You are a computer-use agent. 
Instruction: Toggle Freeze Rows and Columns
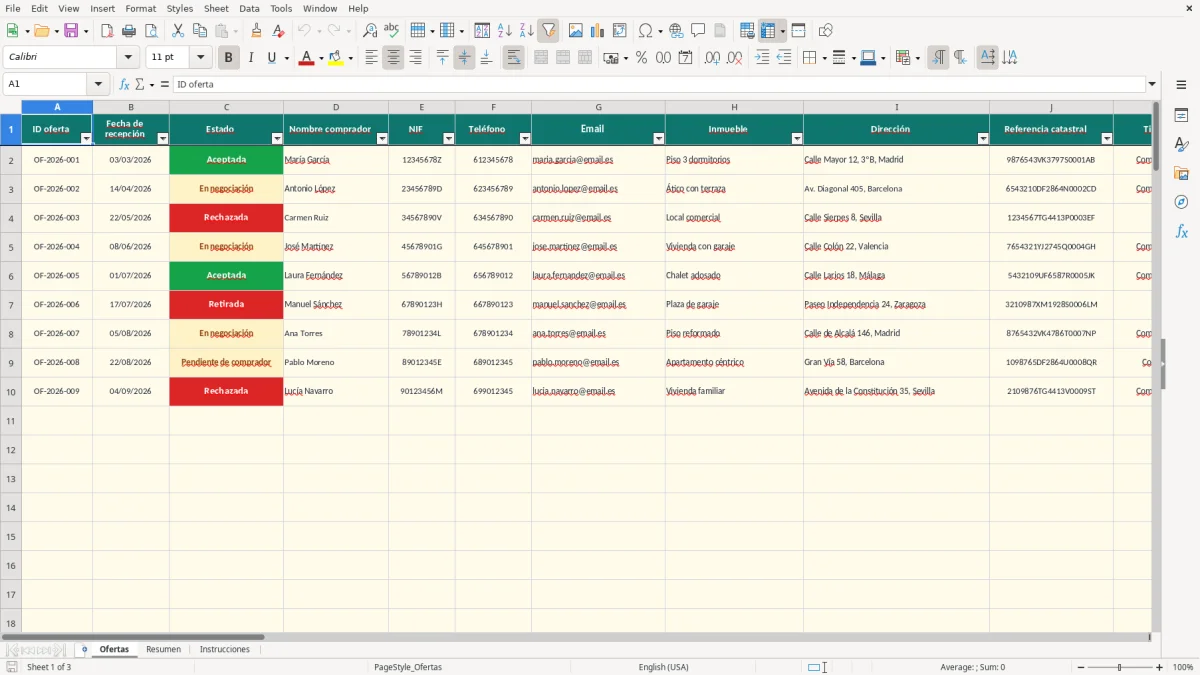tap(768, 31)
